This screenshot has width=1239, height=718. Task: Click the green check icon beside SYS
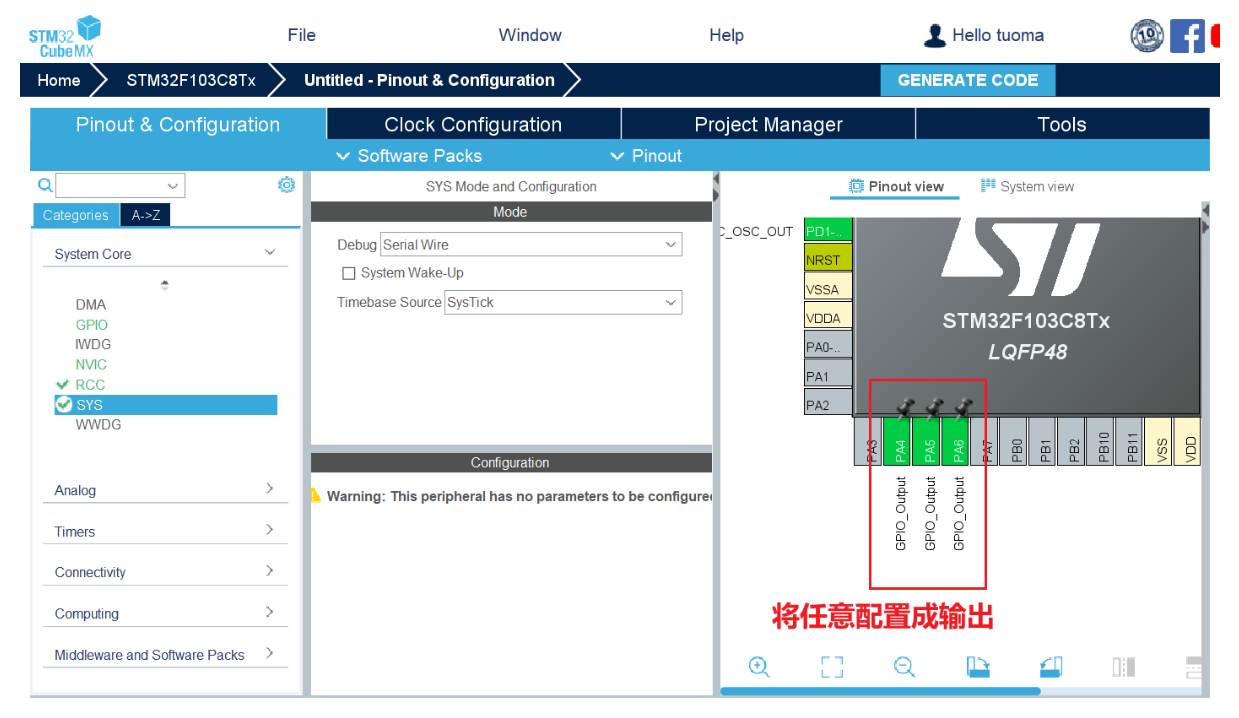[64, 404]
